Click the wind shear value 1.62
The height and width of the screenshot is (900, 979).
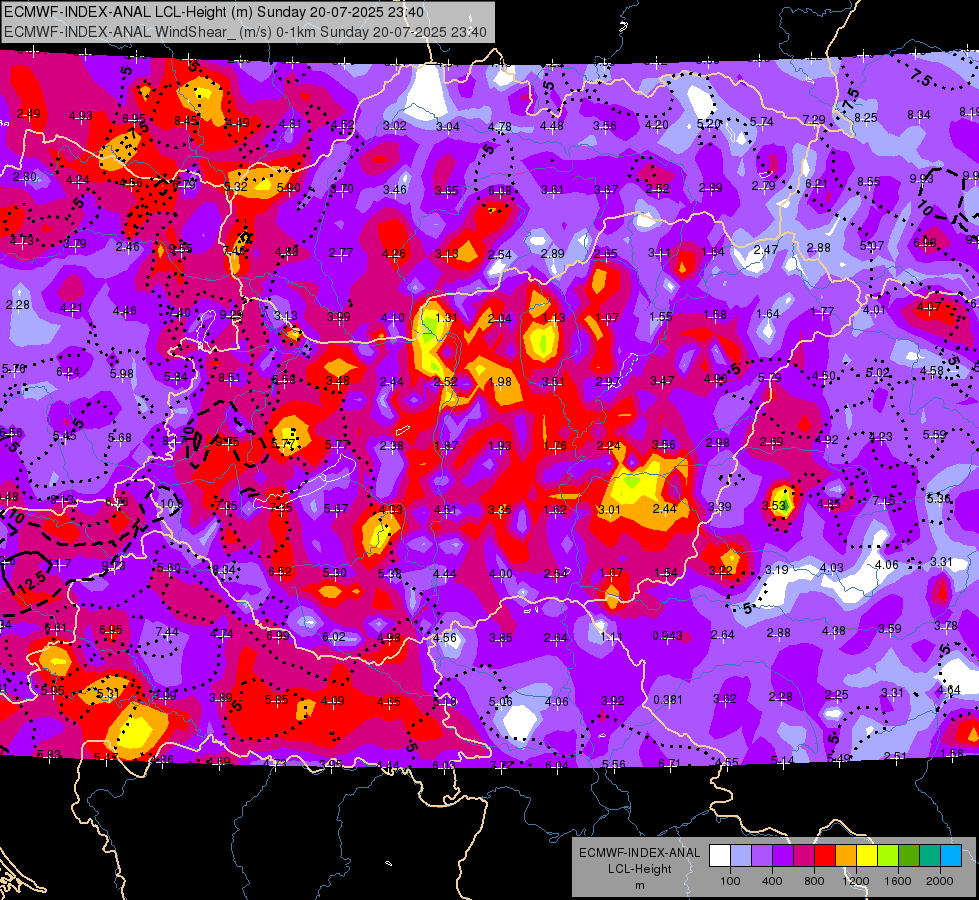point(555,509)
